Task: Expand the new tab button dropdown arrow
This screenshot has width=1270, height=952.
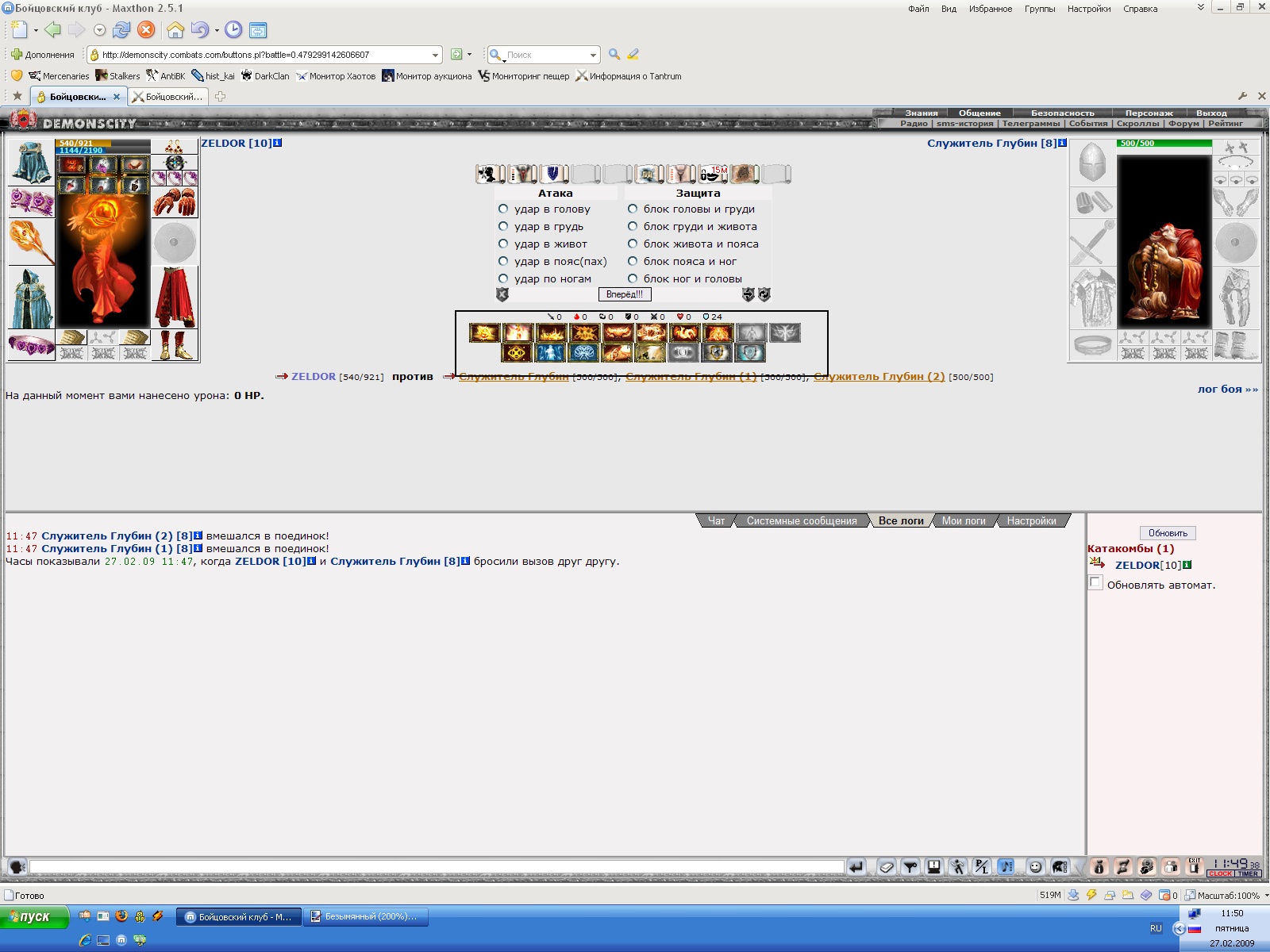Action: pyautogui.click(x=36, y=30)
